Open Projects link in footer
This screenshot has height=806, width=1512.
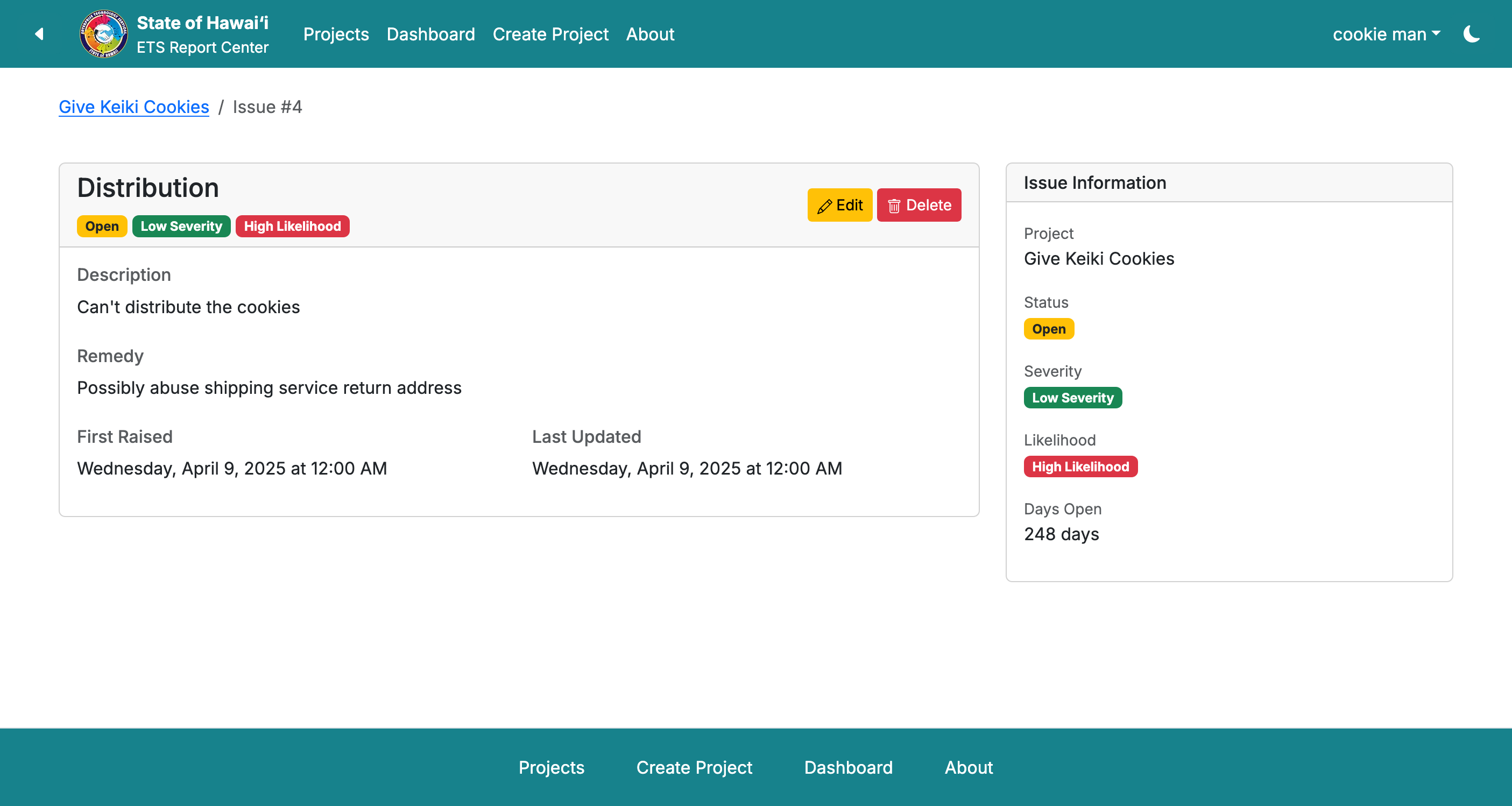[551, 767]
